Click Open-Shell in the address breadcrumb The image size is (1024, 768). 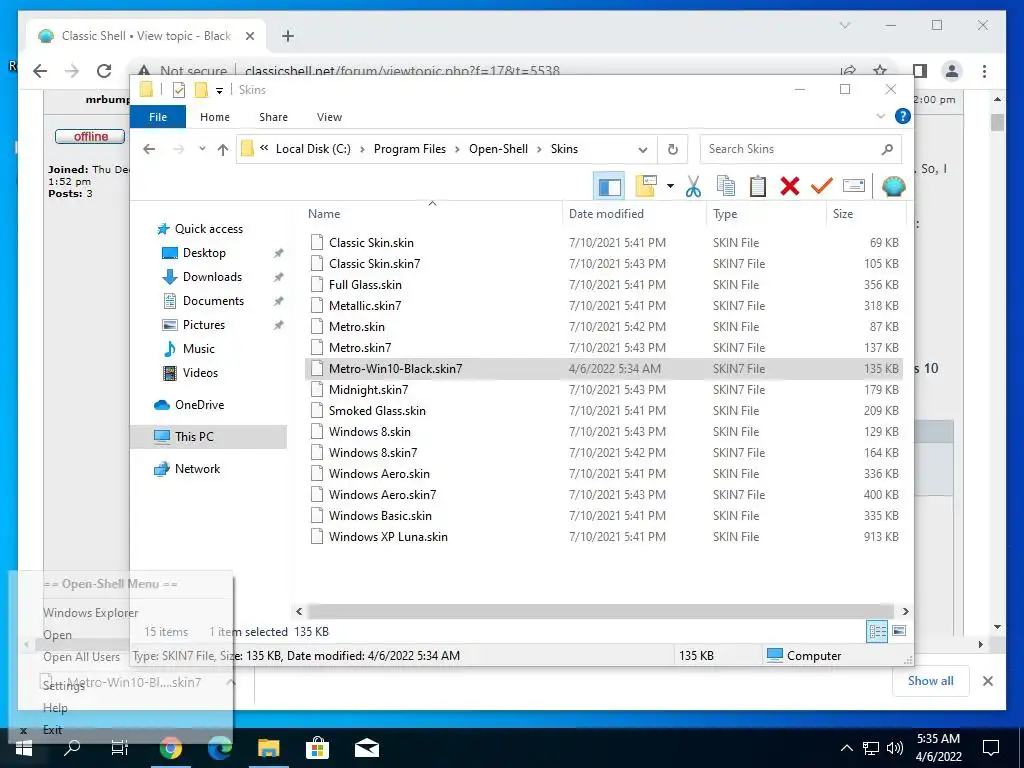pyautogui.click(x=498, y=149)
